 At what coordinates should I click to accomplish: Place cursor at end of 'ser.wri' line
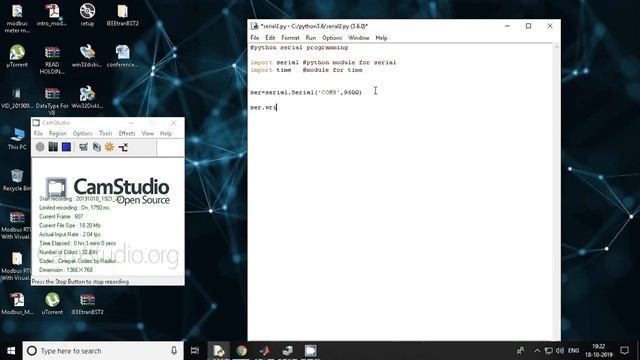pos(277,107)
